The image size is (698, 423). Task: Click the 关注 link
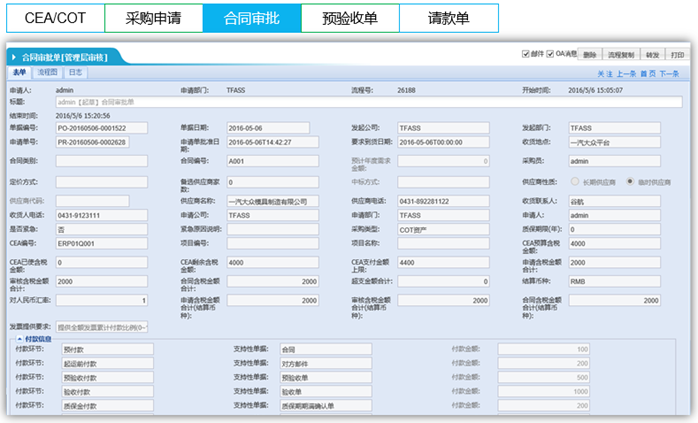point(605,74)
